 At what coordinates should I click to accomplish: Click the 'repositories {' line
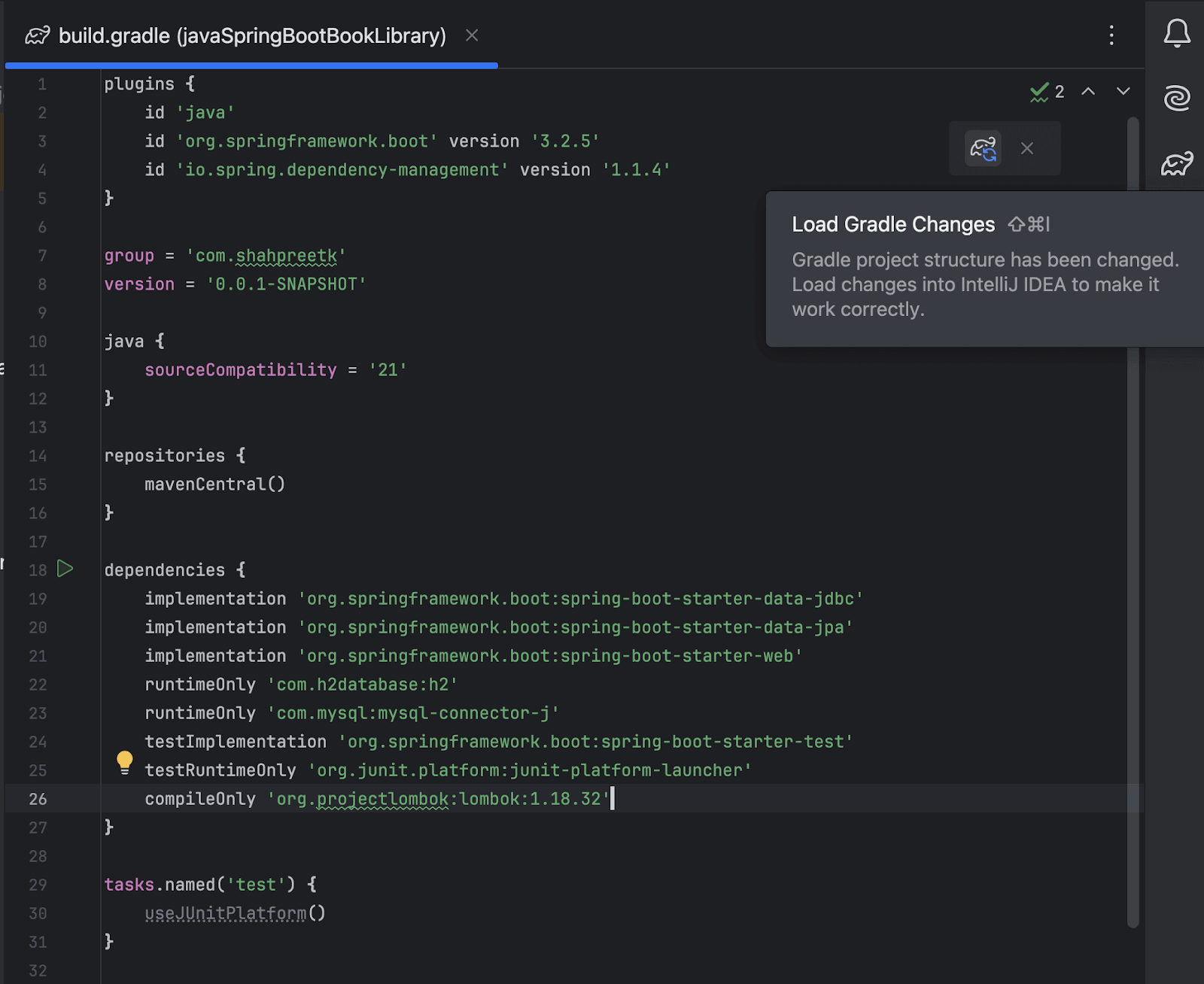tap(175, 456)
